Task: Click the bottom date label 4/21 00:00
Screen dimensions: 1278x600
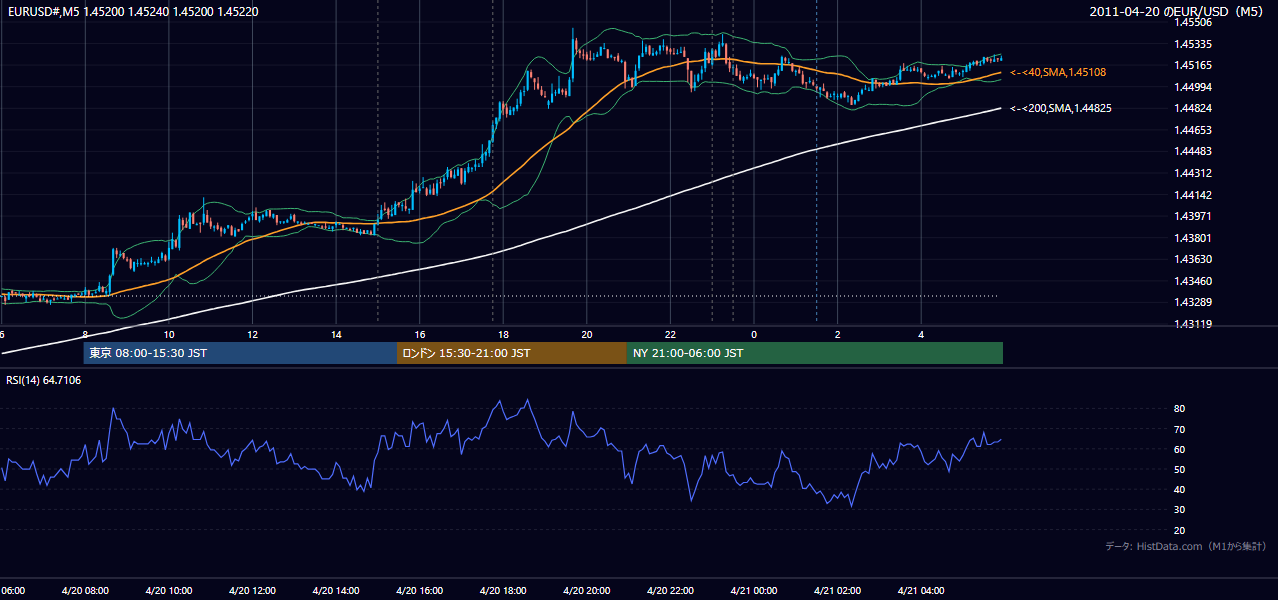Action: coord(753,590)
